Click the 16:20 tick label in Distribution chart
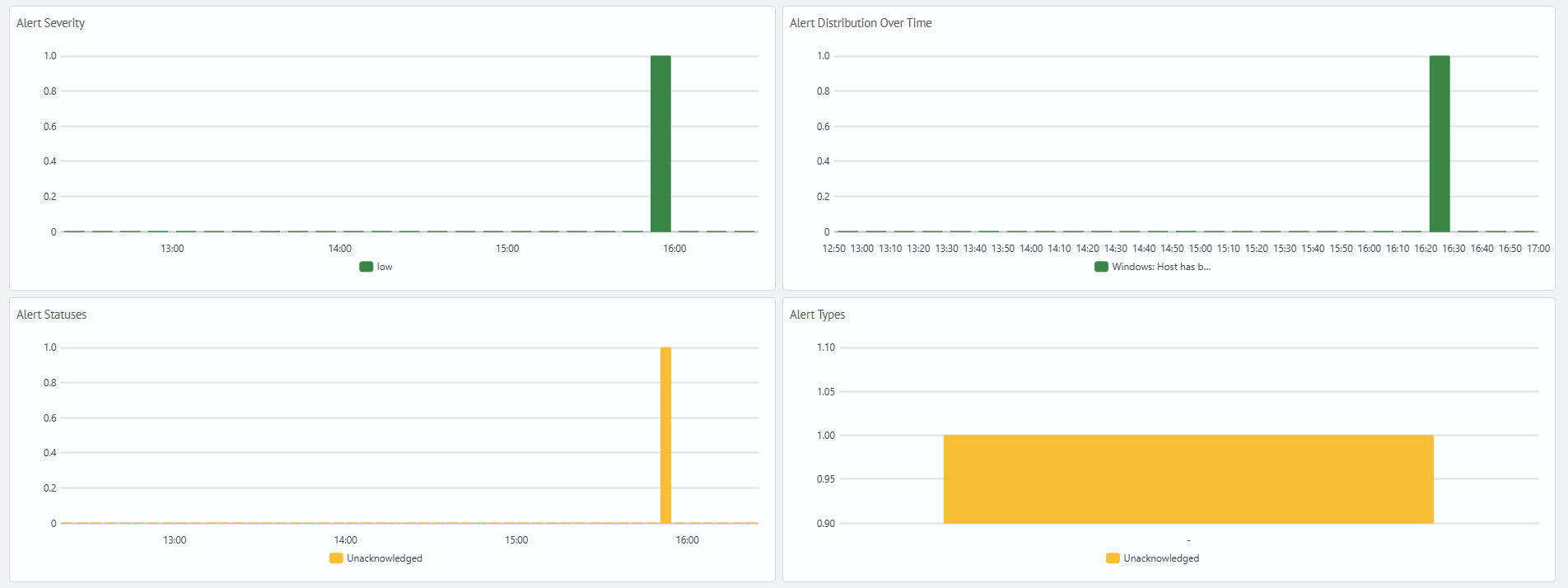Viewport: 1568px width, 588px height. [x=1426, y=249]
